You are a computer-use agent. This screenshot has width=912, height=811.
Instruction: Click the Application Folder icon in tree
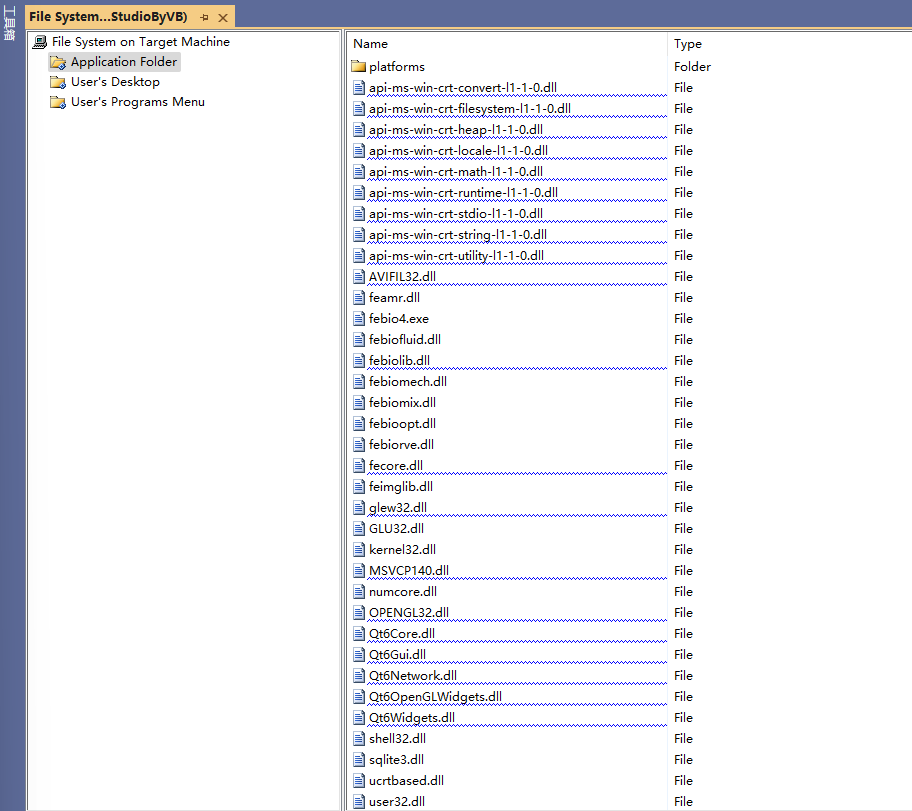click(58, 62)
